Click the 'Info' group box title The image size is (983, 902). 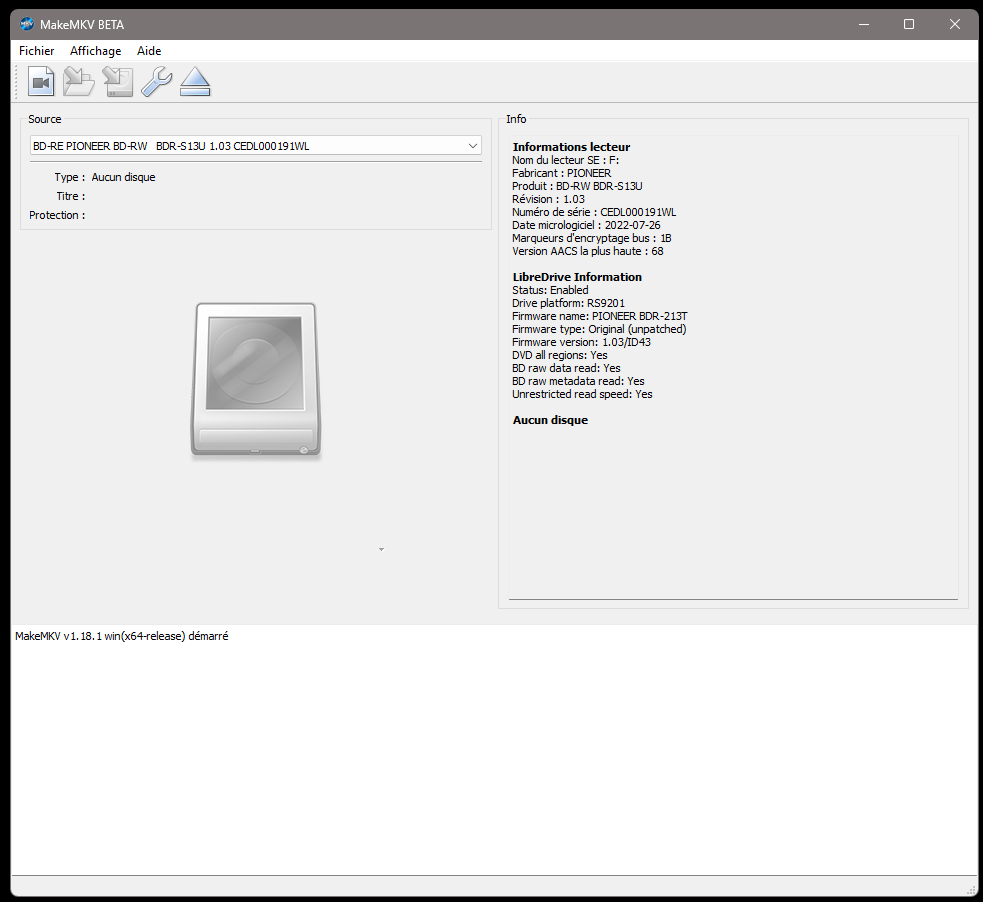516,119
